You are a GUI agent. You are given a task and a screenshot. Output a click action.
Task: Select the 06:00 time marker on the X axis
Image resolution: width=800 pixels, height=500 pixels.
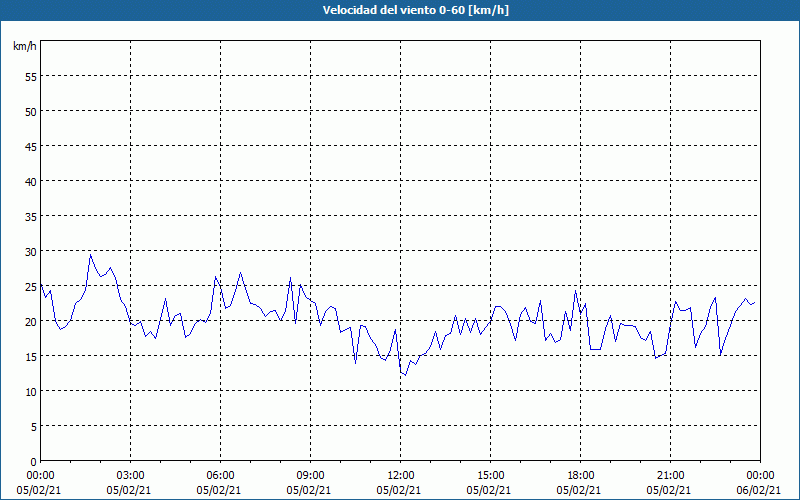click(220, 475)
